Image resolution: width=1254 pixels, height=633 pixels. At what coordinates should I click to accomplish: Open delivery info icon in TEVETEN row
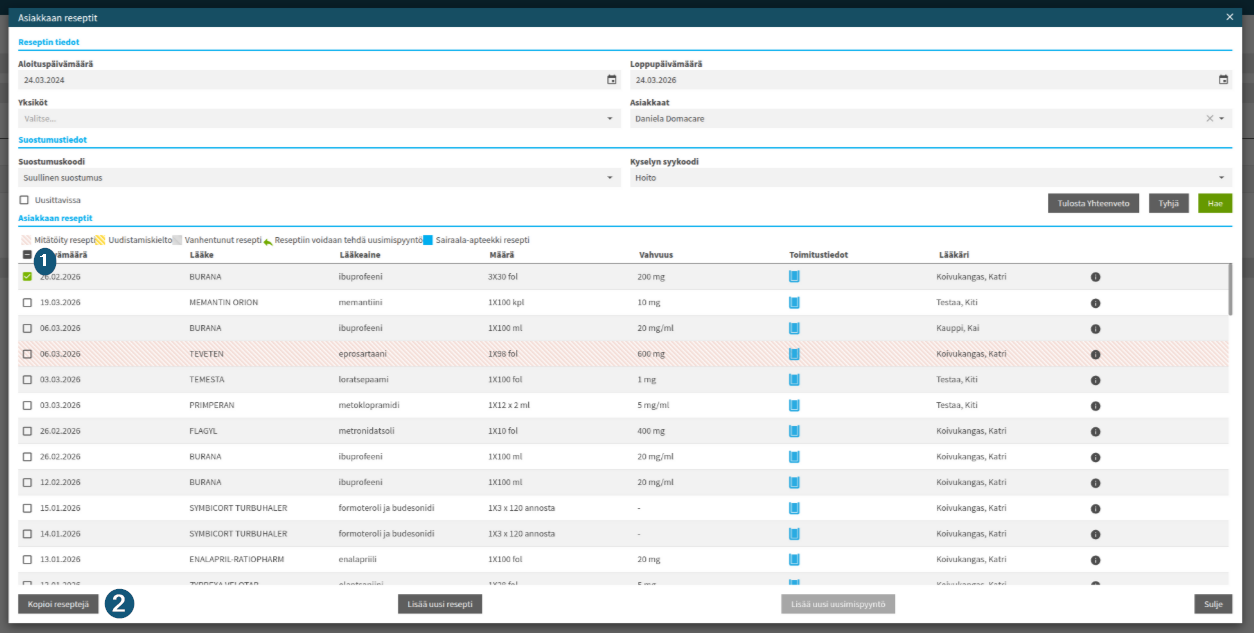click(x=794, y=354)
